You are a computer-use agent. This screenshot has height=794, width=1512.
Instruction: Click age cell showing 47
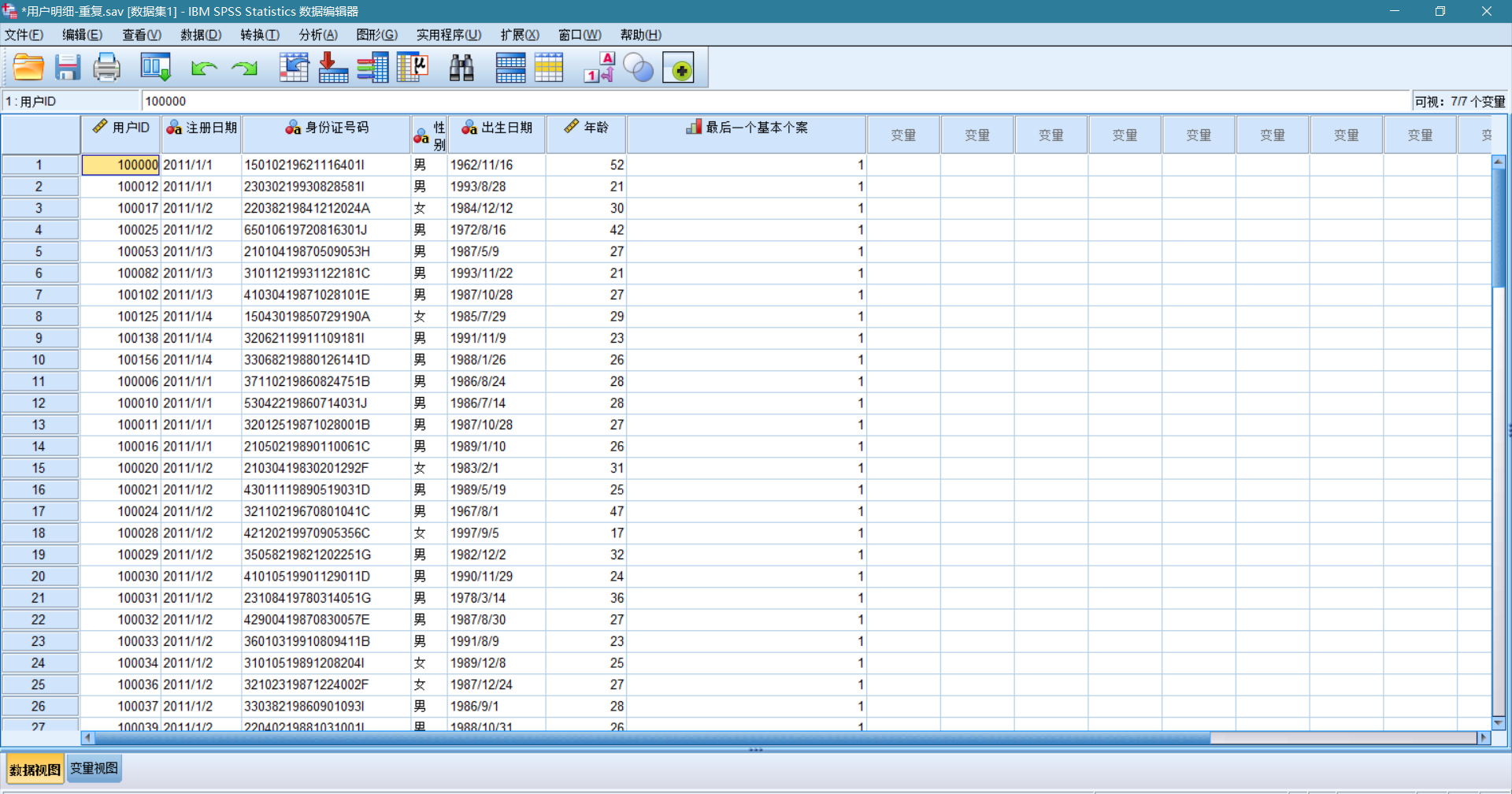(x=586, y=511)
